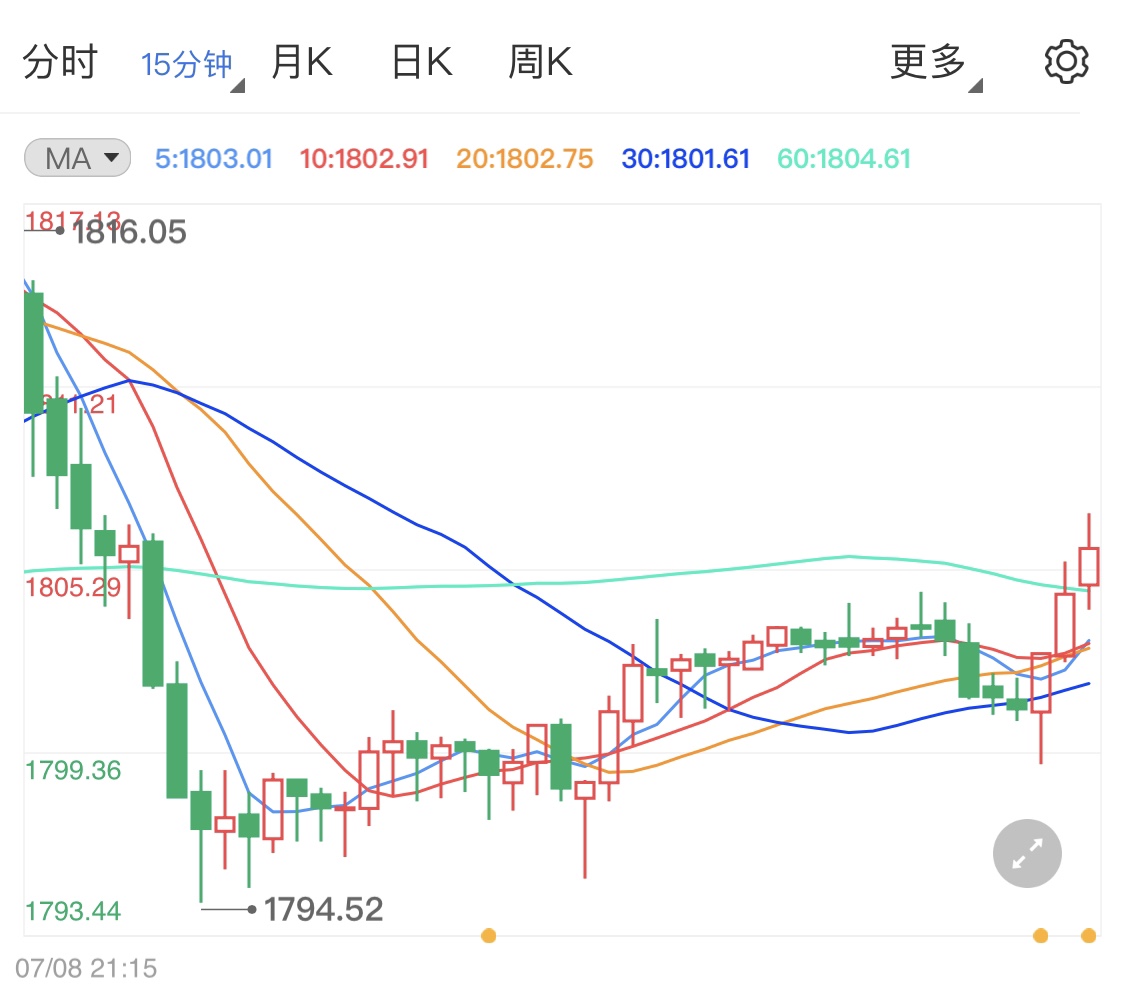Click the 1793.44 axis price label
The width and height of the screenshot is (1125, 998).
tap(73, 911)
